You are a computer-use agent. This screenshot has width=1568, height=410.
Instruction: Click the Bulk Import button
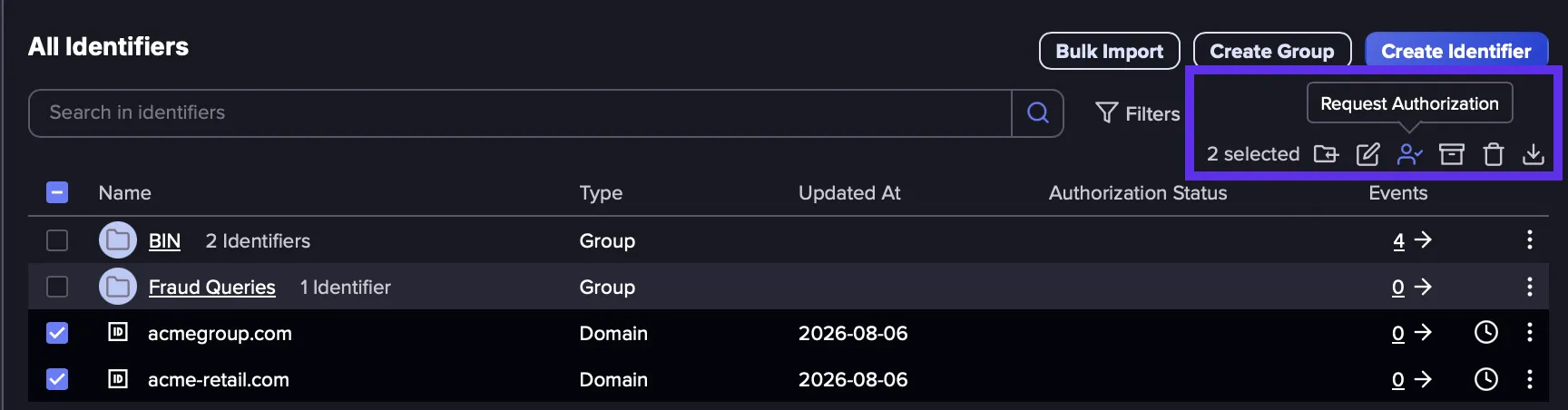1109,51
